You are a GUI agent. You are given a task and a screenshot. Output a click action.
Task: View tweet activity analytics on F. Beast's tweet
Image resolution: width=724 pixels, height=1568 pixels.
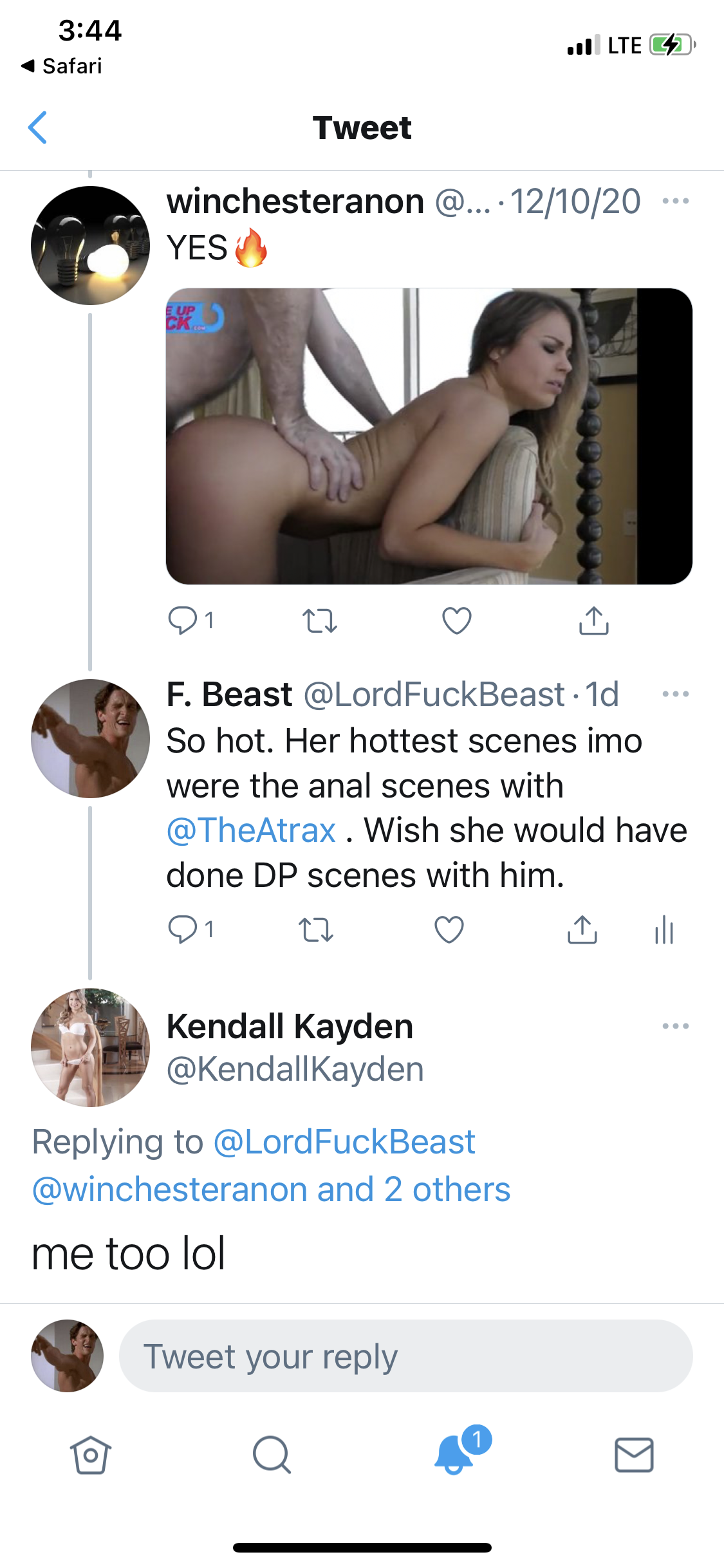pyautogui.click(x=664, y=930)
